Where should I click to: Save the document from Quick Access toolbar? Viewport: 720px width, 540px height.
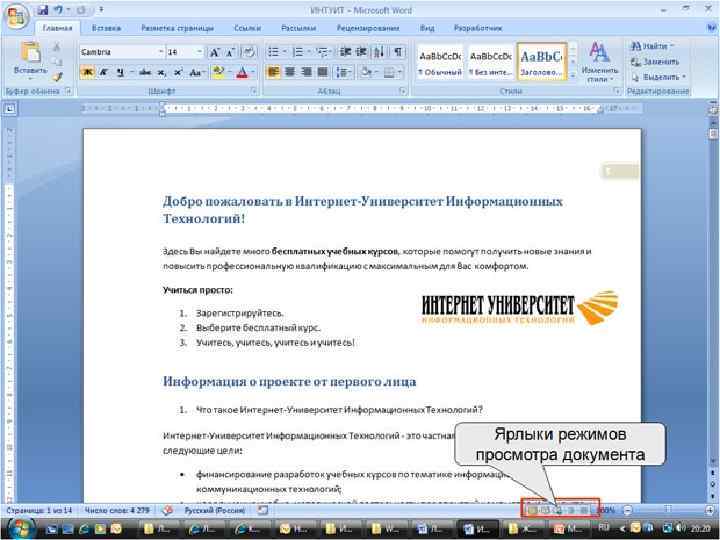42,10
